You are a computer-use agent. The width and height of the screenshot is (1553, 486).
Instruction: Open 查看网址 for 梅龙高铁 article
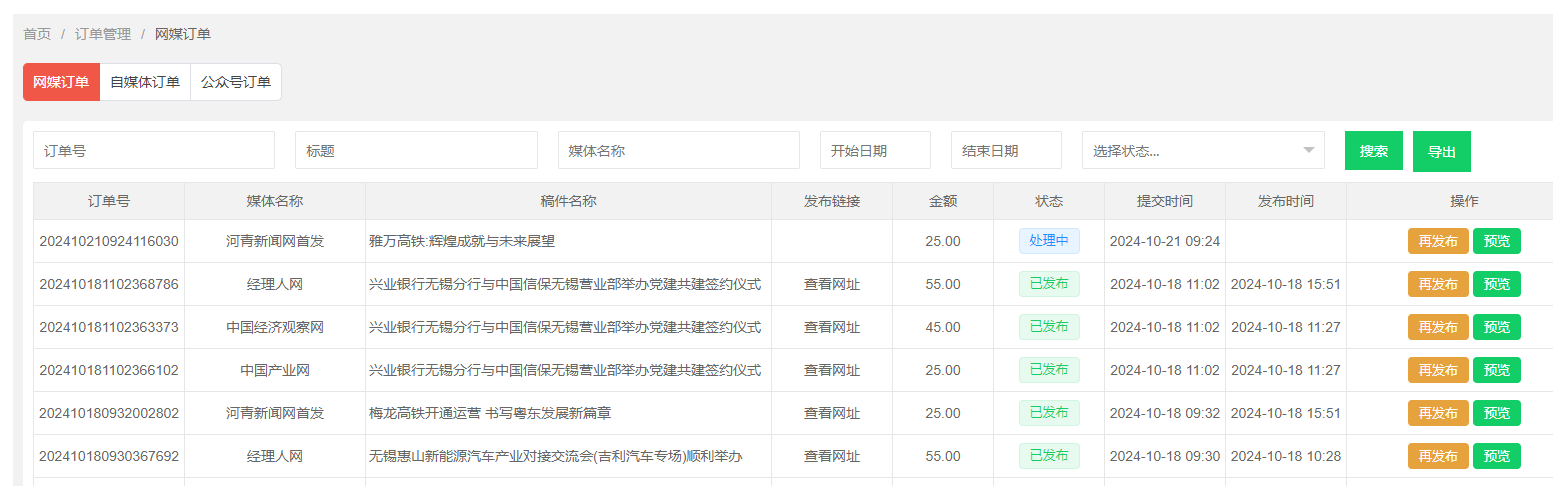pyautogui.click(x=831, y=414)
